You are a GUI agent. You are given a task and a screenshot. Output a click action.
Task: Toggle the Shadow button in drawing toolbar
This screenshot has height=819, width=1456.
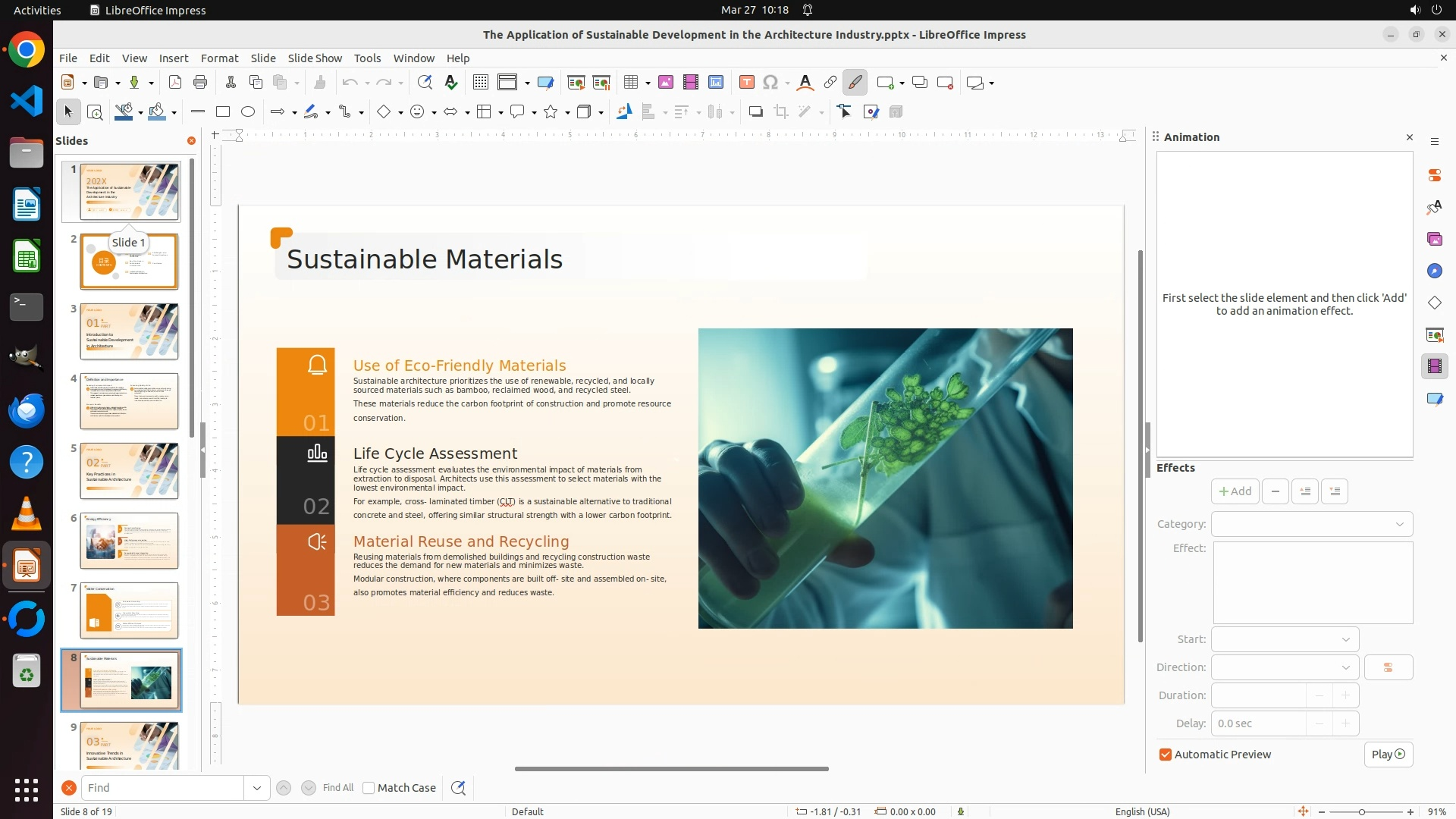pyautogui.click(x=755, y=112)
